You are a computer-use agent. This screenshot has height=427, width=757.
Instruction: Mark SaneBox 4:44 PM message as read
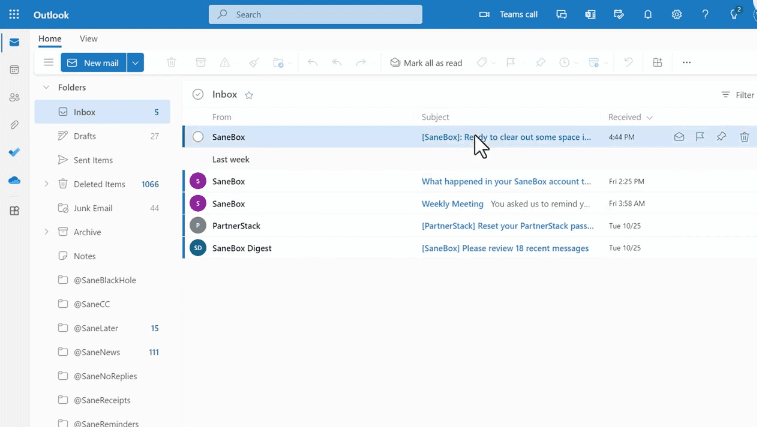point(679,137)
